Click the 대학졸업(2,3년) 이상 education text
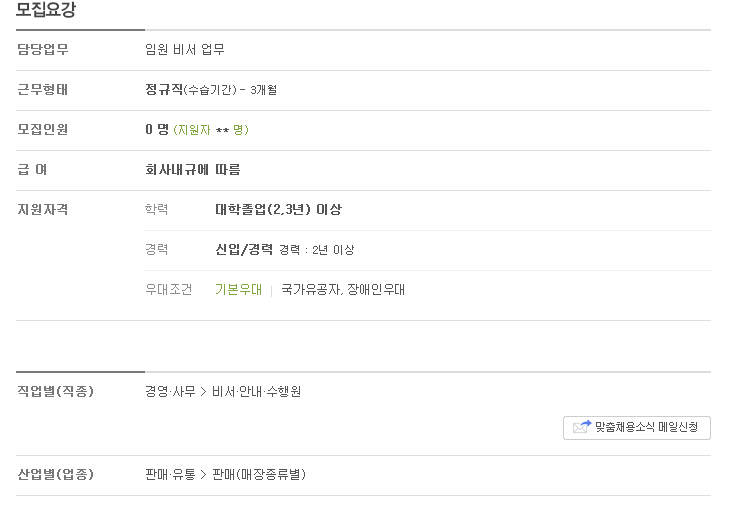The image size is (737, 519). [278, 210]
